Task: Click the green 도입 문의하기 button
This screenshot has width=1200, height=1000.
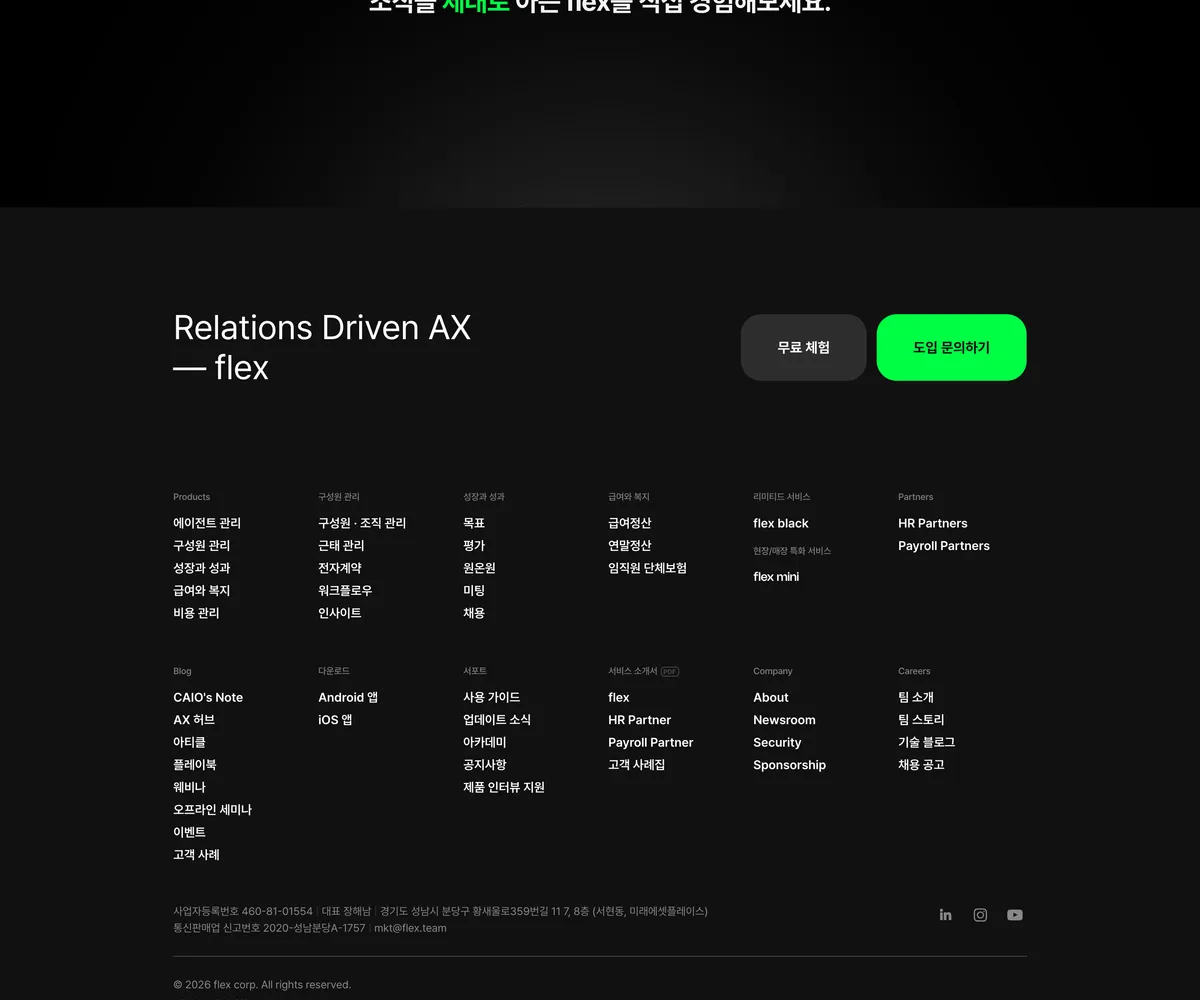Action: pos(952,347)
